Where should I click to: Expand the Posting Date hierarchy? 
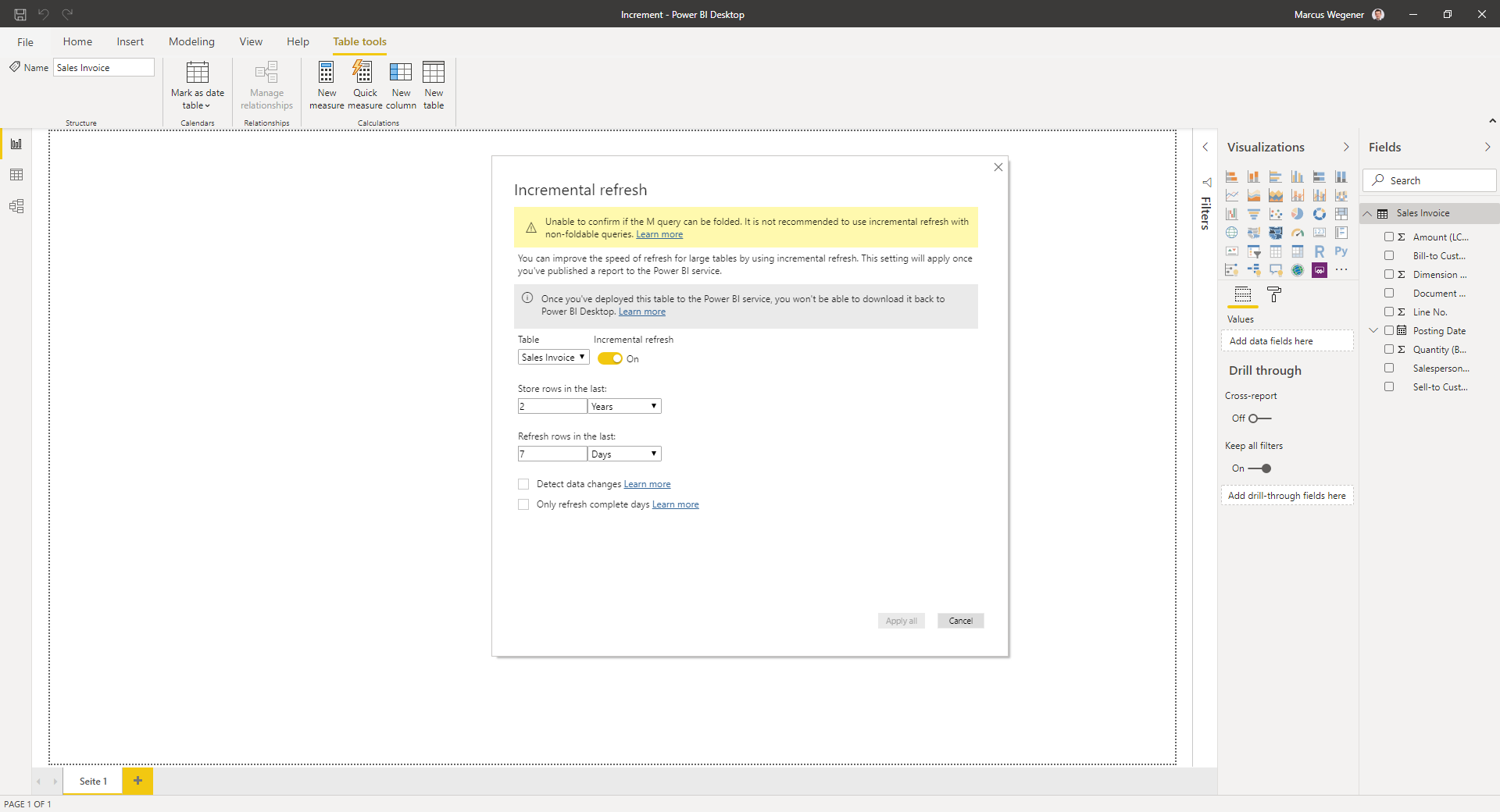(x=1373, y=330)
